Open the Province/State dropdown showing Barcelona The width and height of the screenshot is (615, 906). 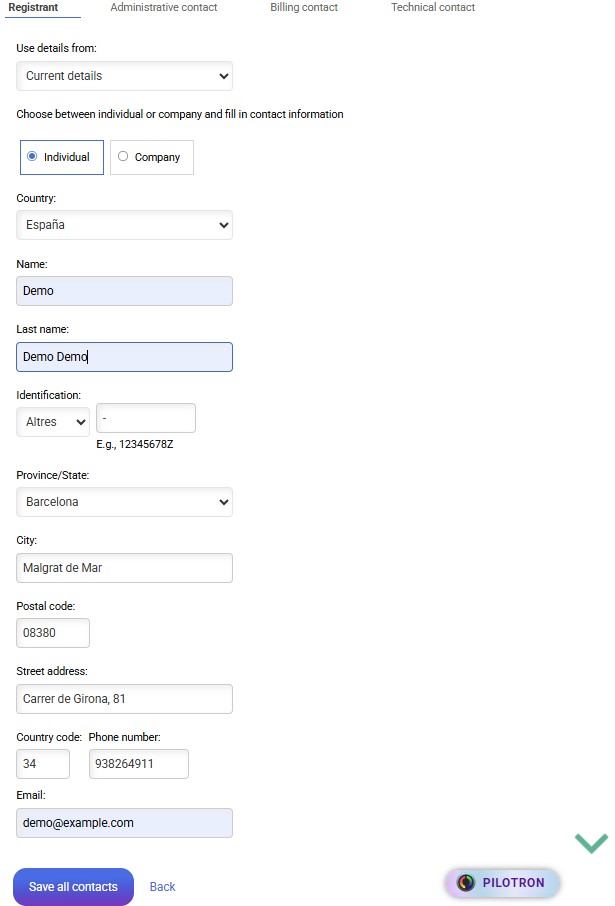tap(124, 502)
